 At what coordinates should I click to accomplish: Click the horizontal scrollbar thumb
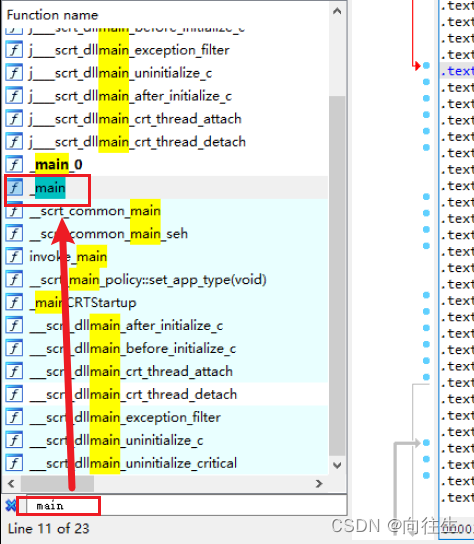(x=57, y=483)
